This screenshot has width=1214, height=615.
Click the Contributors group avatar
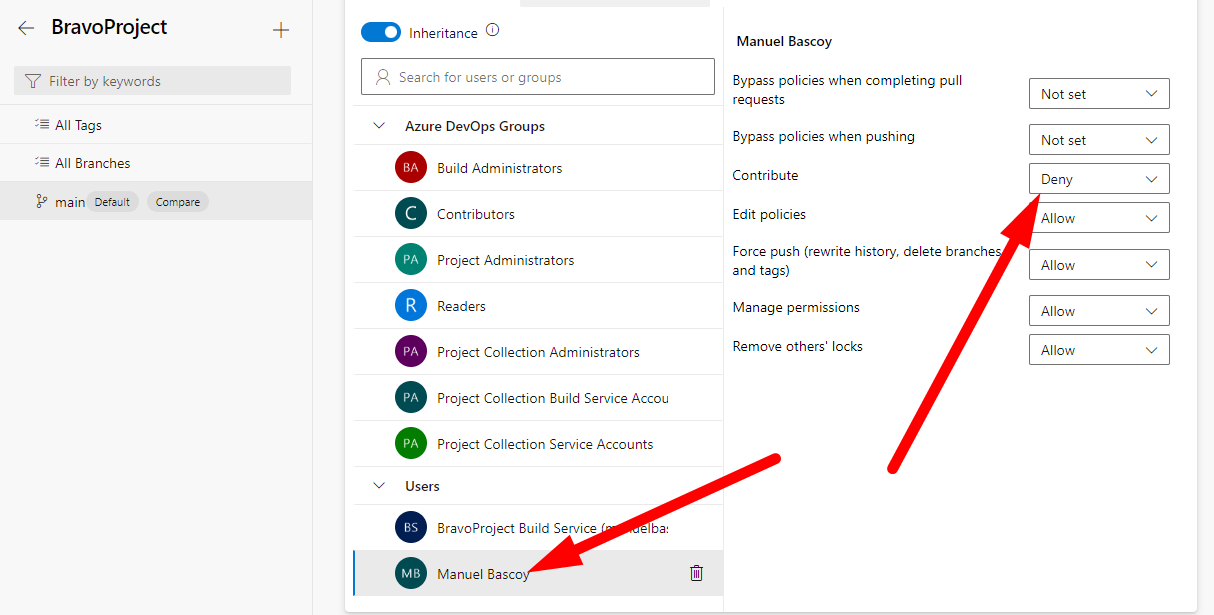(x=410, y=214)
